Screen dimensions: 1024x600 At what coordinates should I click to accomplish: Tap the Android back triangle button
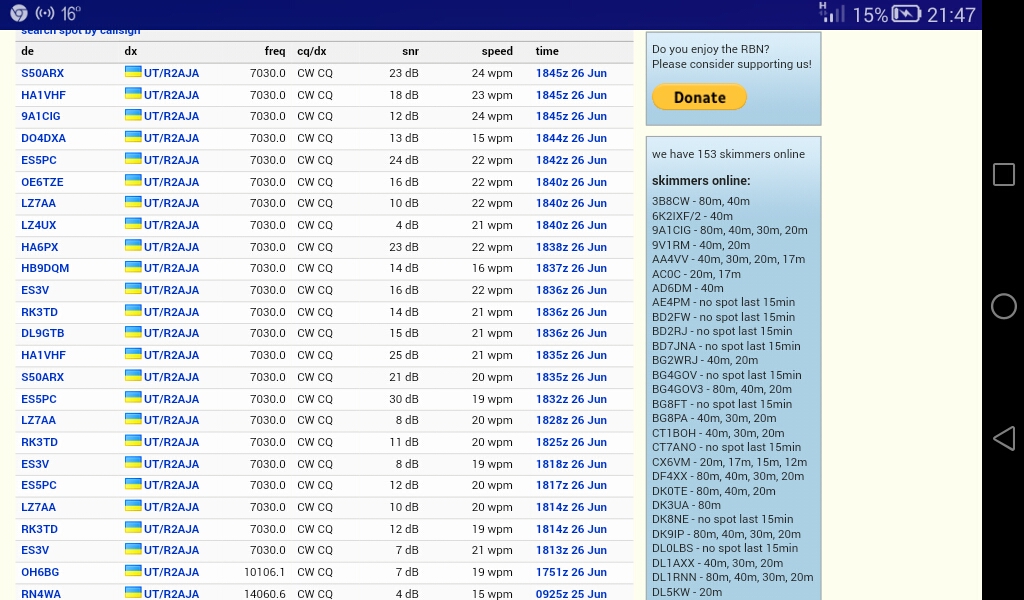pyautogui.click(x=1003, y=438)
